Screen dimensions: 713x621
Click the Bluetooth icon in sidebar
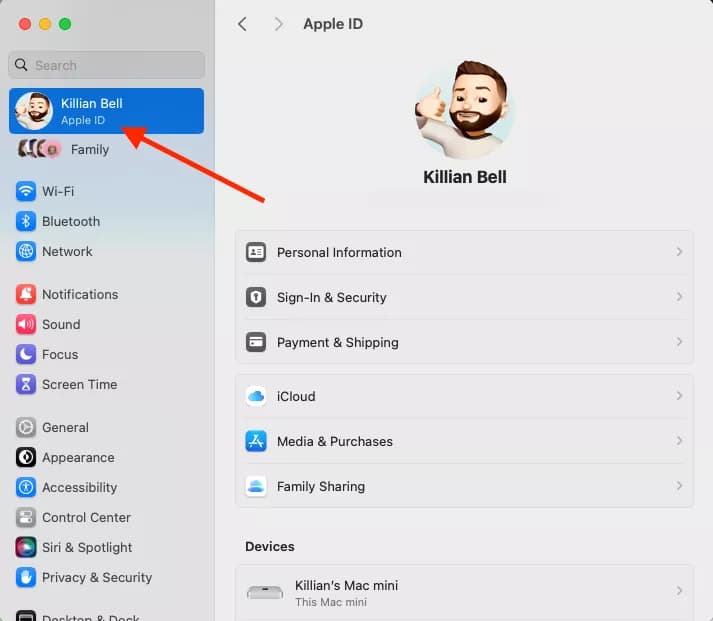(x=26, y=221)
